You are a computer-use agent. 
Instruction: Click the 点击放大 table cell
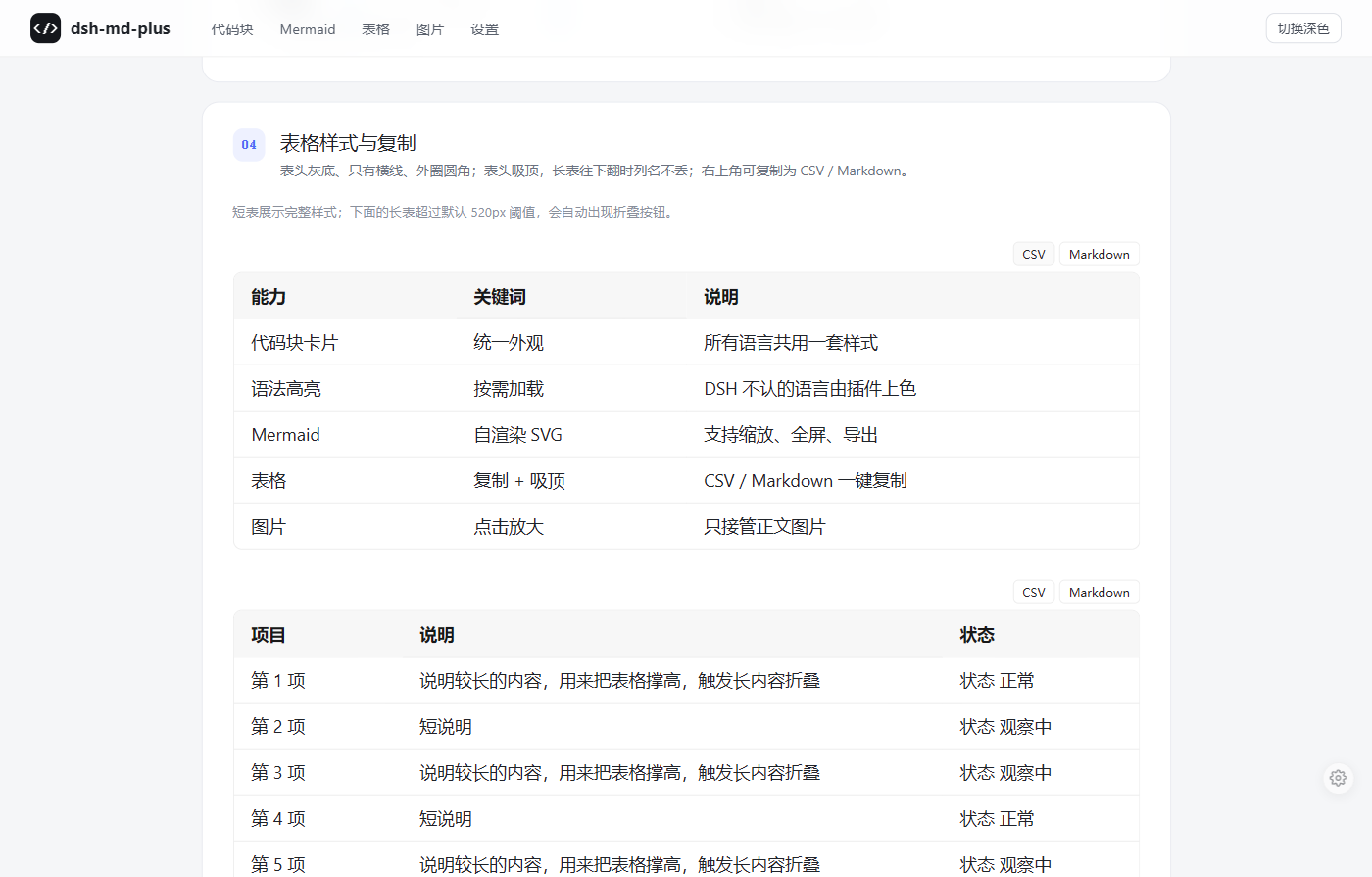(571, 526)
